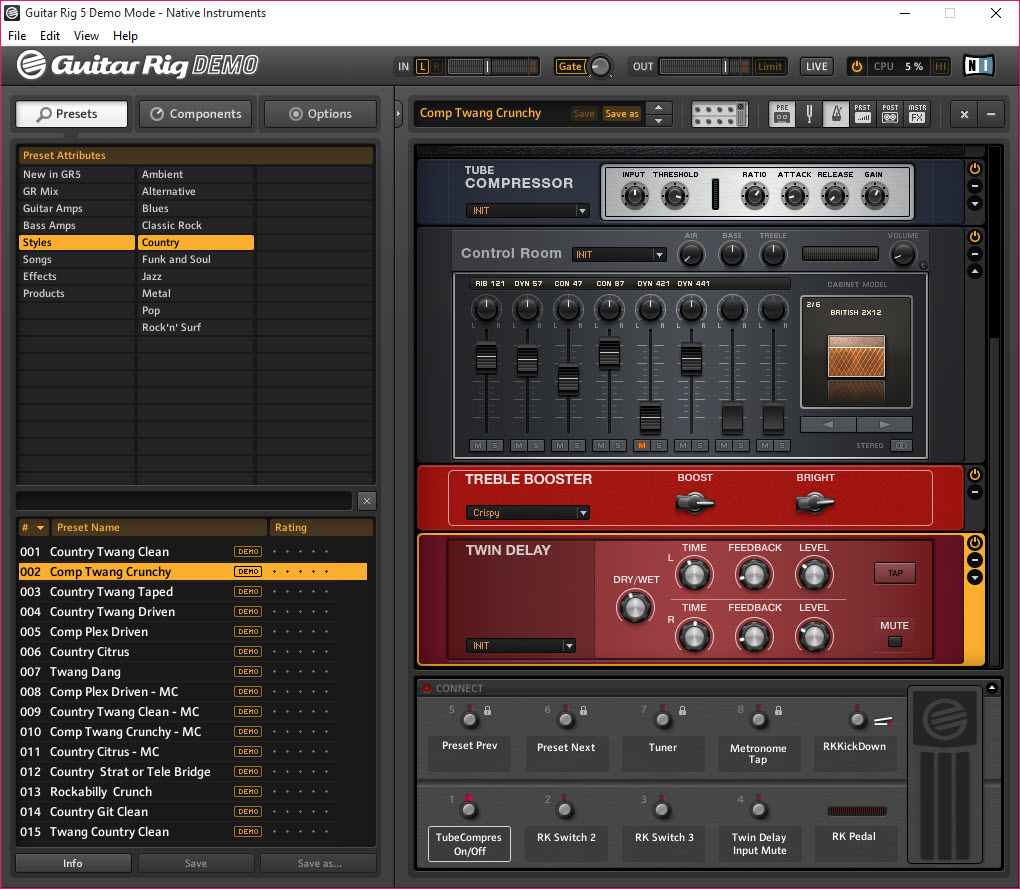Expand the Tube Compressor module details
This screenshot has width=1020, height=889.
click(x=974, y=204)
